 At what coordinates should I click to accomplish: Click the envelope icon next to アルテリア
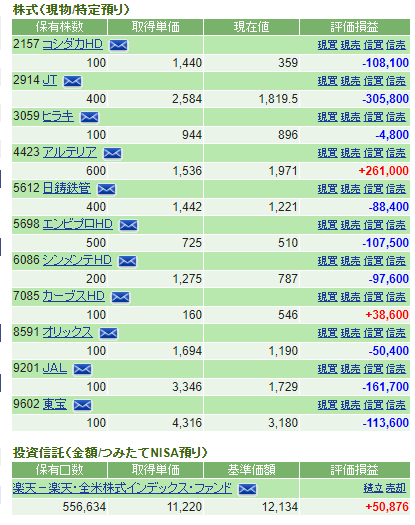tap(113, 153)
